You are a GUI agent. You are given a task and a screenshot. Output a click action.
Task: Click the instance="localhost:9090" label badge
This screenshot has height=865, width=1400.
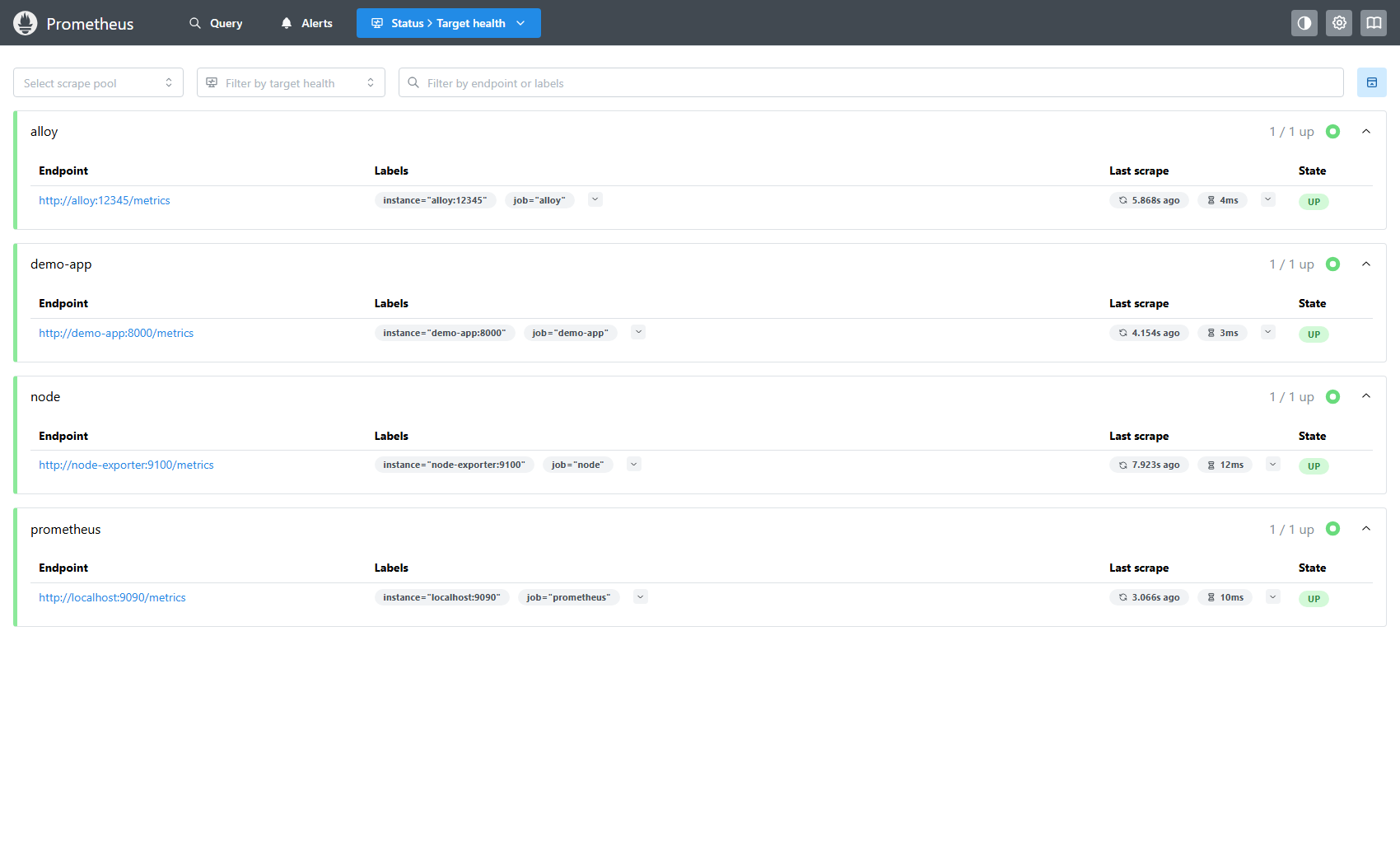pyautogui.click(x=441, y=597)
